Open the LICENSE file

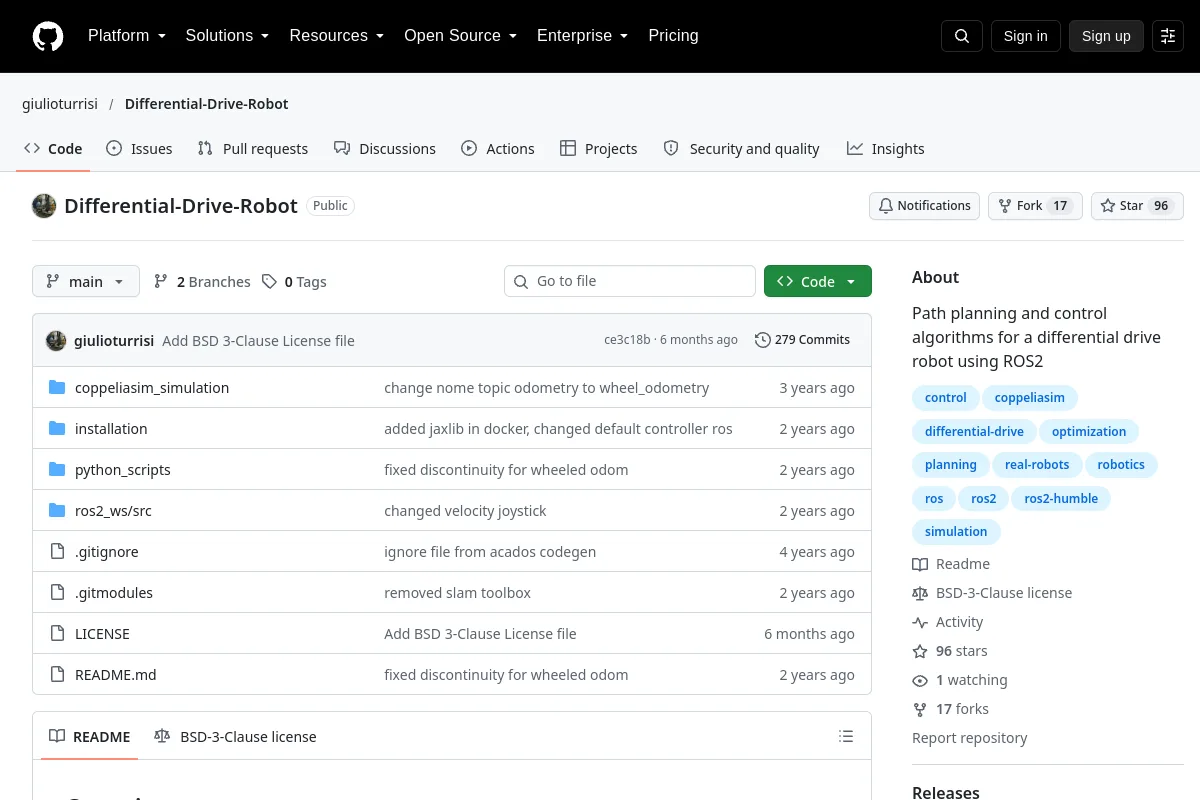coord(102,634)
